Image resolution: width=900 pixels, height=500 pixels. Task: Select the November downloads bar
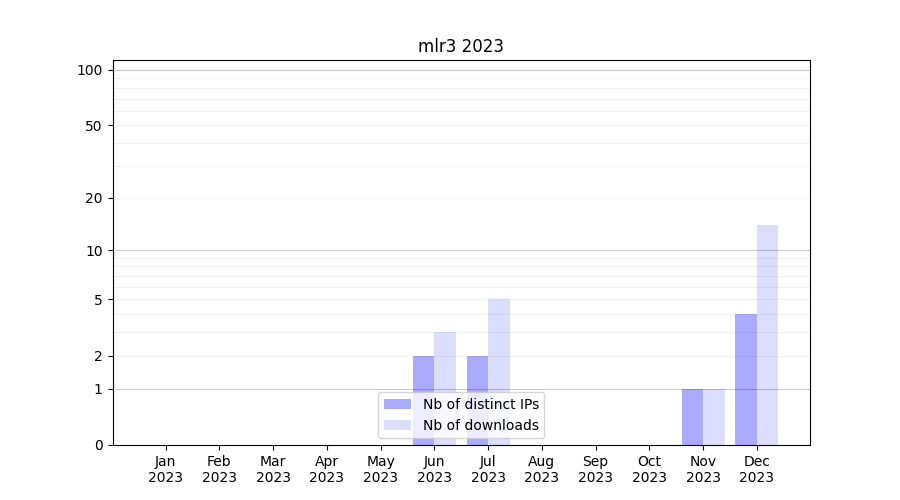click(x=714, y=417)
